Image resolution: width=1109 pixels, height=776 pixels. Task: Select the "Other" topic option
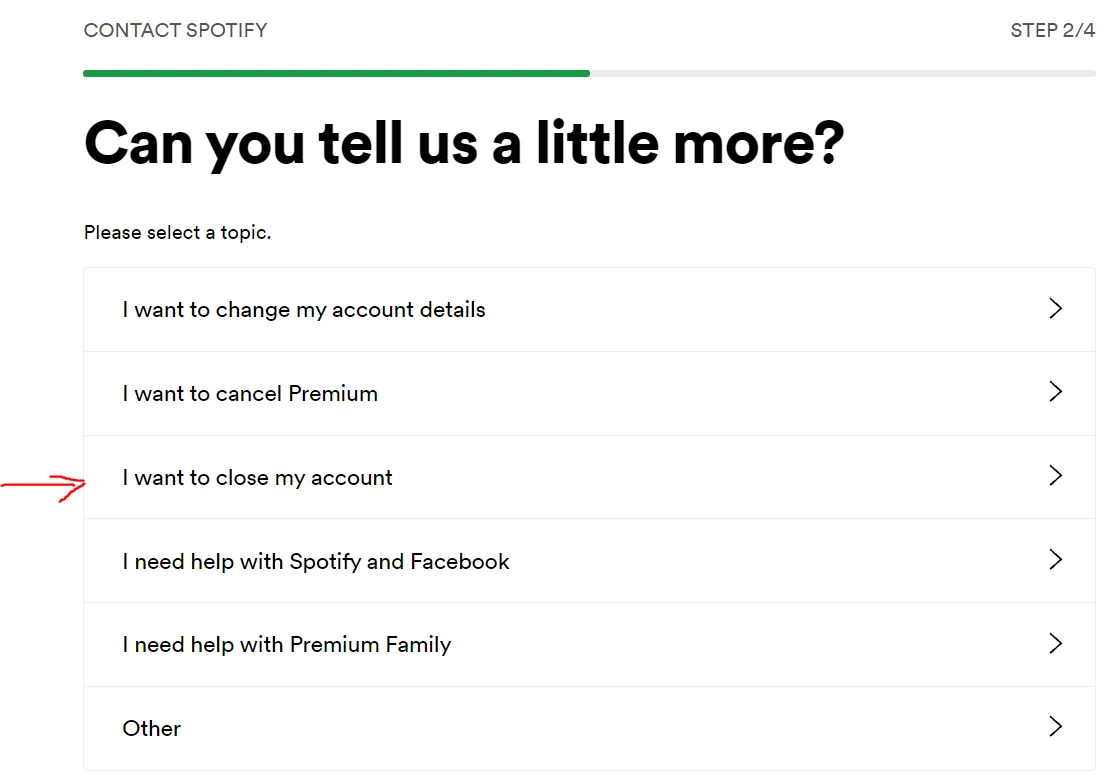[x=152, y=729]
